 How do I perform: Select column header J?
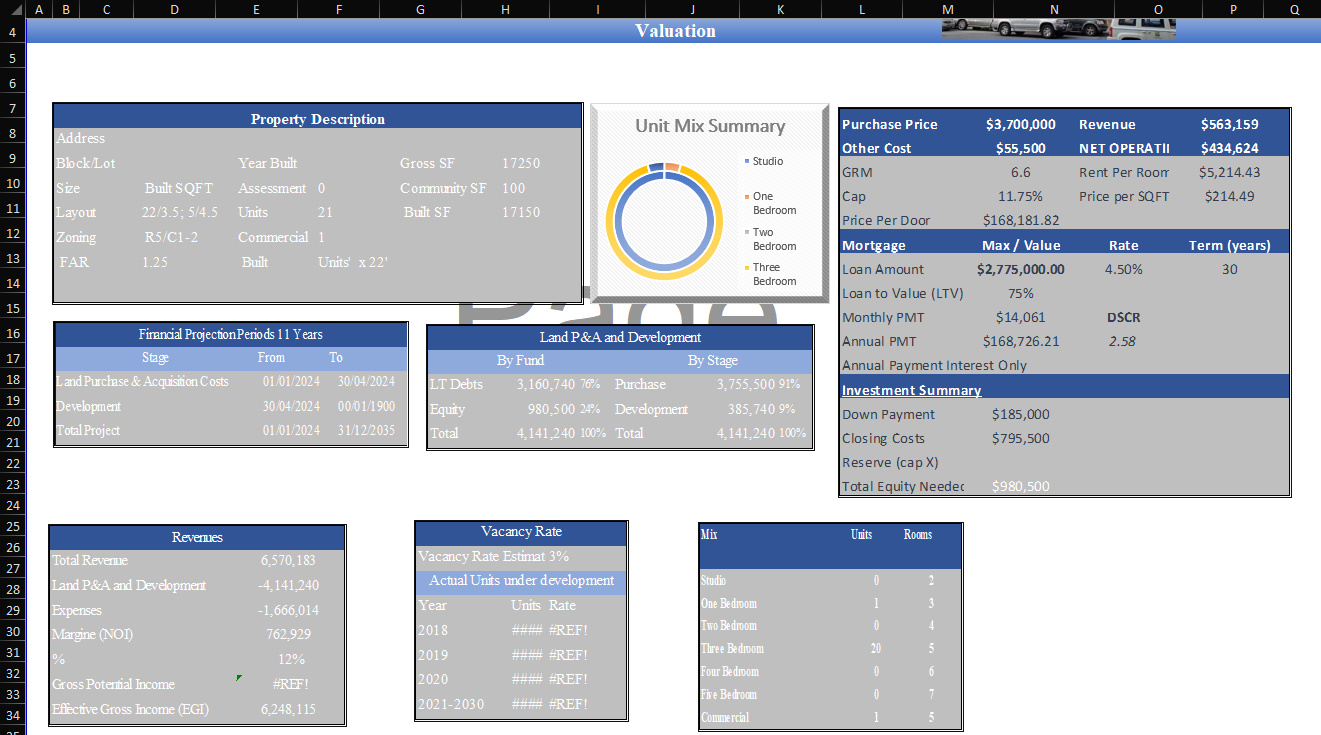pos(692,9)
